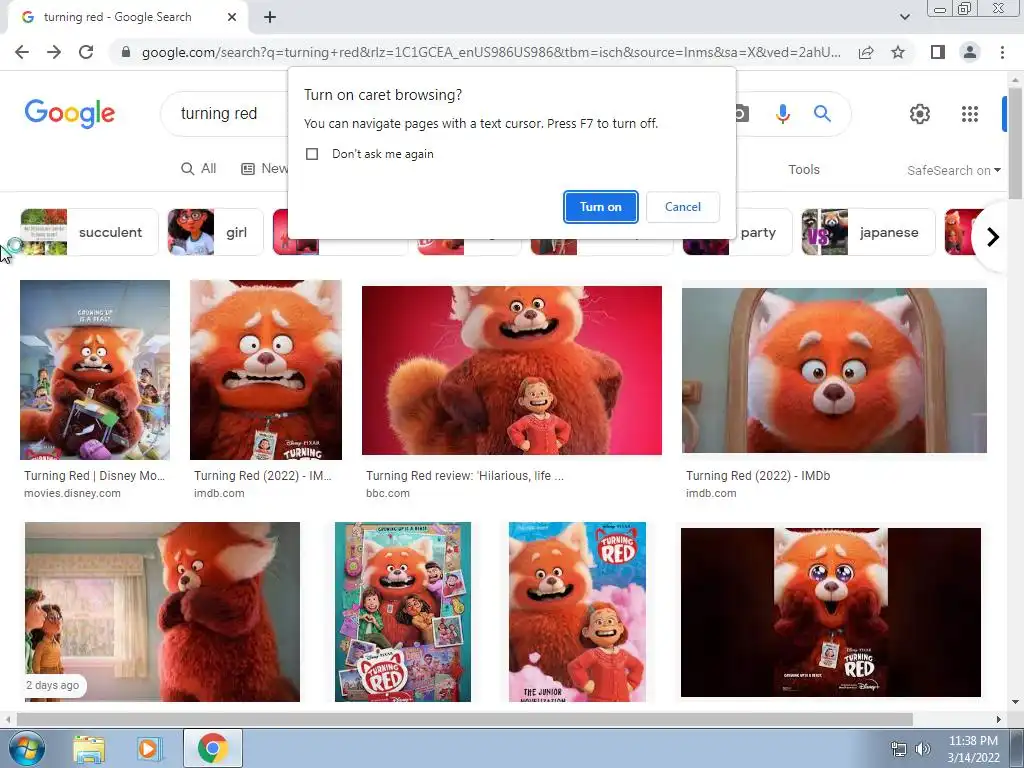Image resolution: width=1024 pixels, height=768 pixels.
Task: Switch to News results tab
Action: coord(264,169)
